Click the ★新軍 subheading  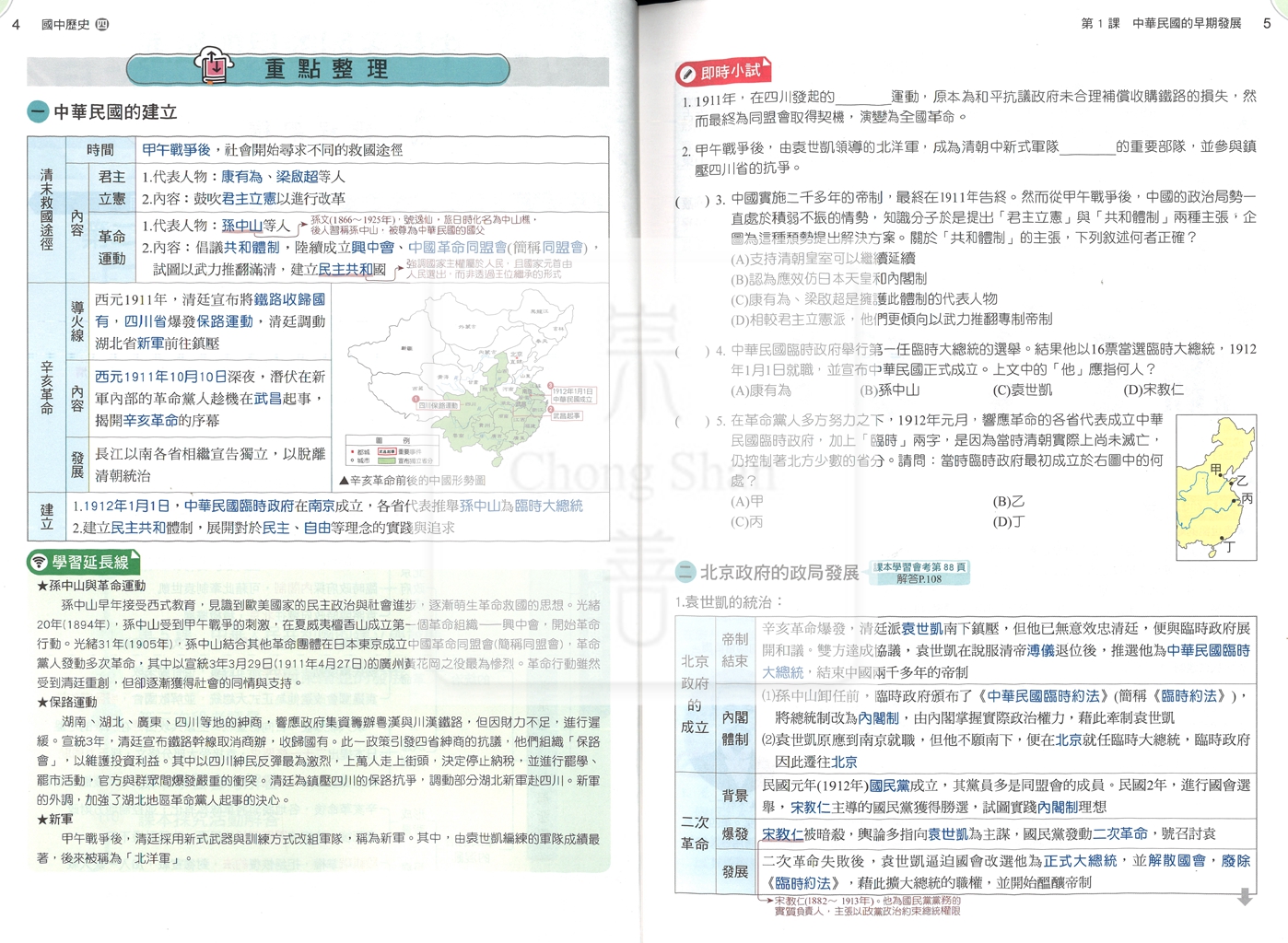click(x=54, y=820)
